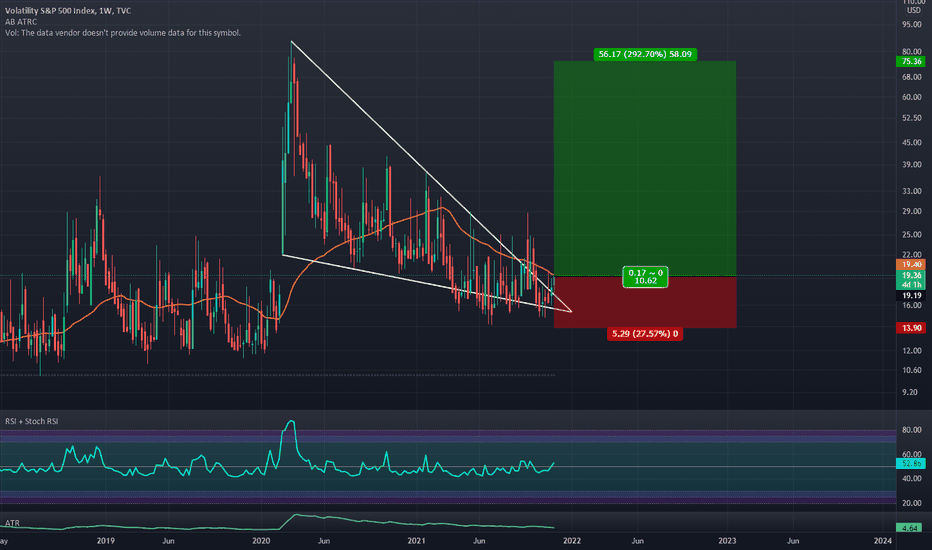This screenshot has width=932, height=550.
Task: Select the green profit label 56.17 (292.70%)
Action: click(645, 54)
